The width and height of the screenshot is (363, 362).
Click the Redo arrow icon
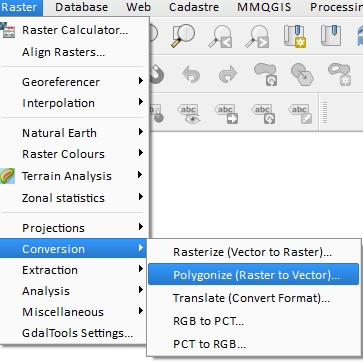tap(228, 74)
